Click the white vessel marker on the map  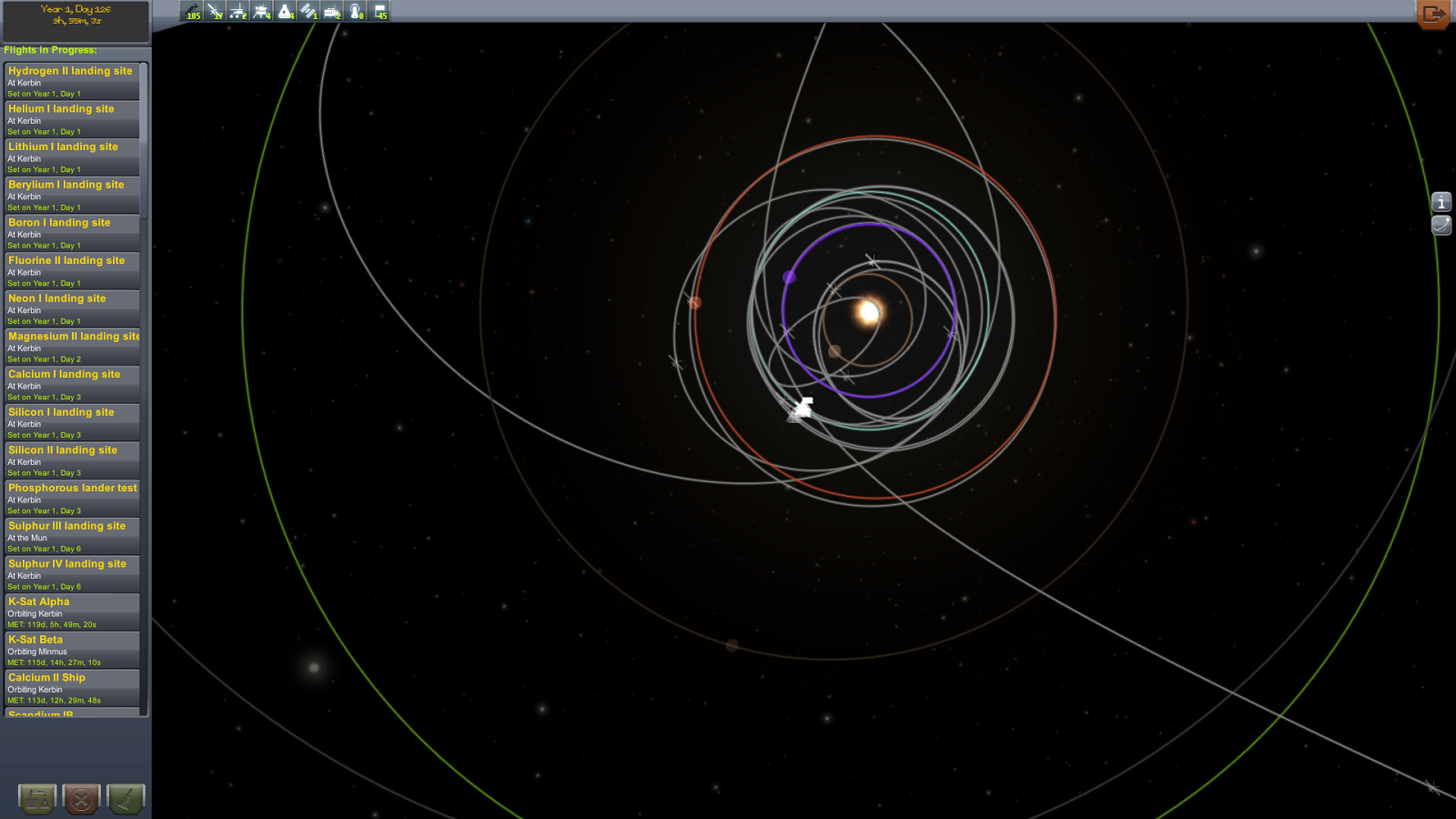coord(802,408)
